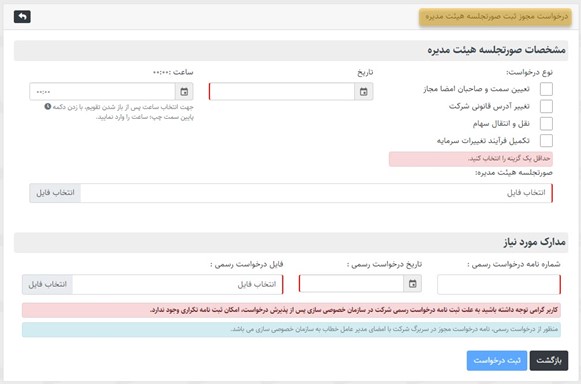Click the blue منظور از درخواست رسمی info note
Image resolution: width=581 pixels, height=384 pixels.
pyautogui.click(x=291, y=330)
